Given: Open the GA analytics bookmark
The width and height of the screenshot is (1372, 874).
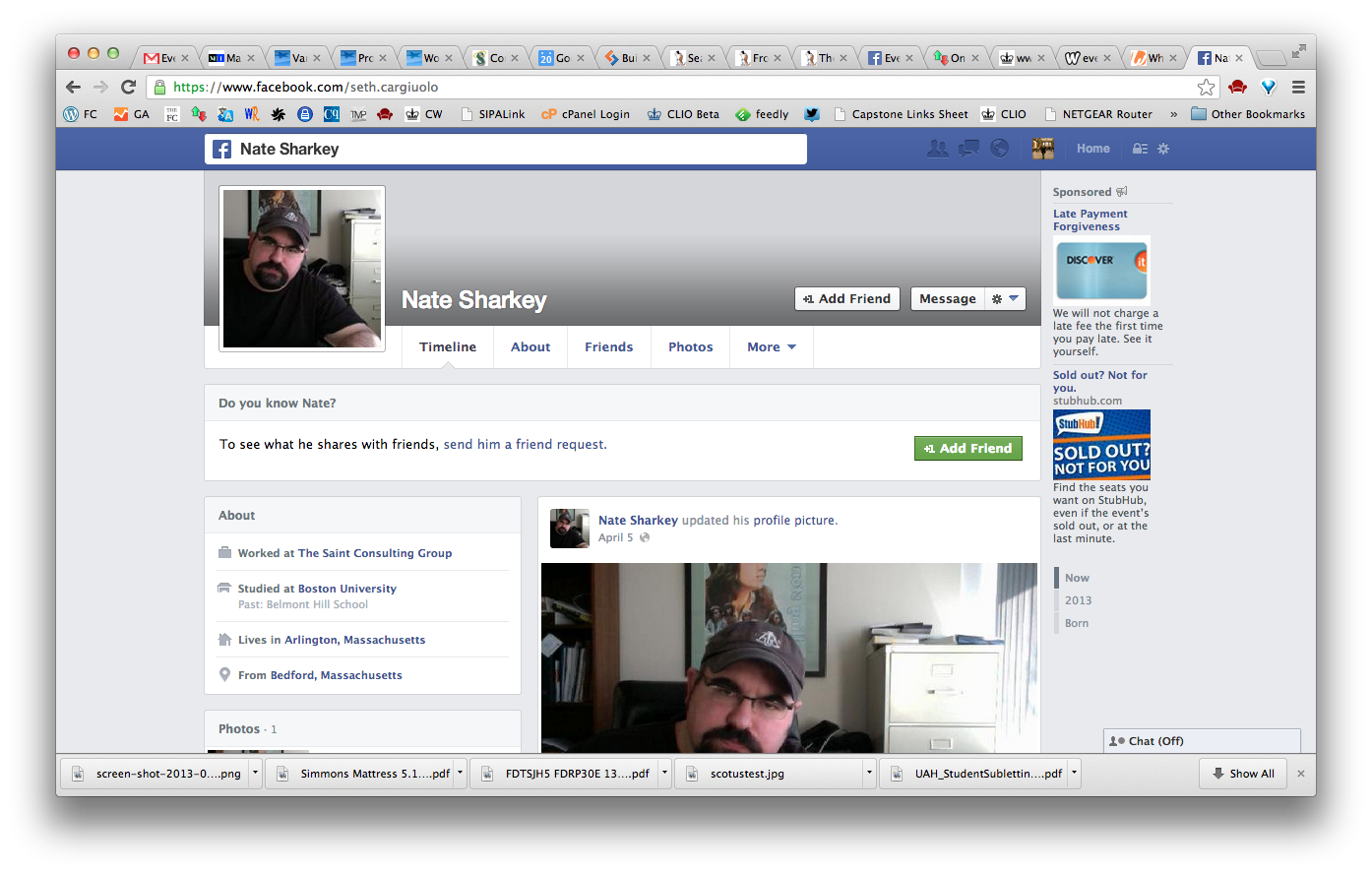Looking at the screenshot, I should click(x=131, y=114).
